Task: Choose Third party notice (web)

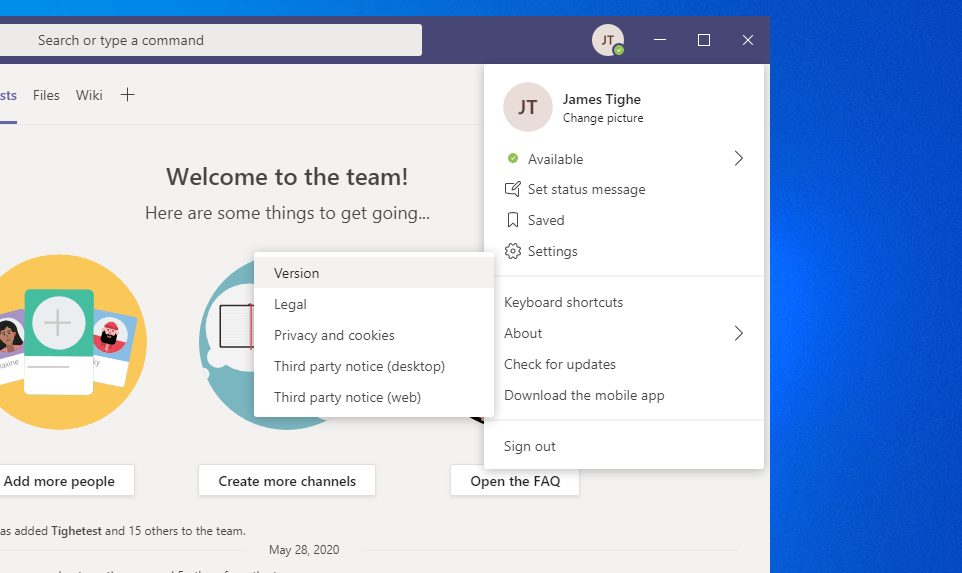Action: pyautogui.click(x=347, y=397)
